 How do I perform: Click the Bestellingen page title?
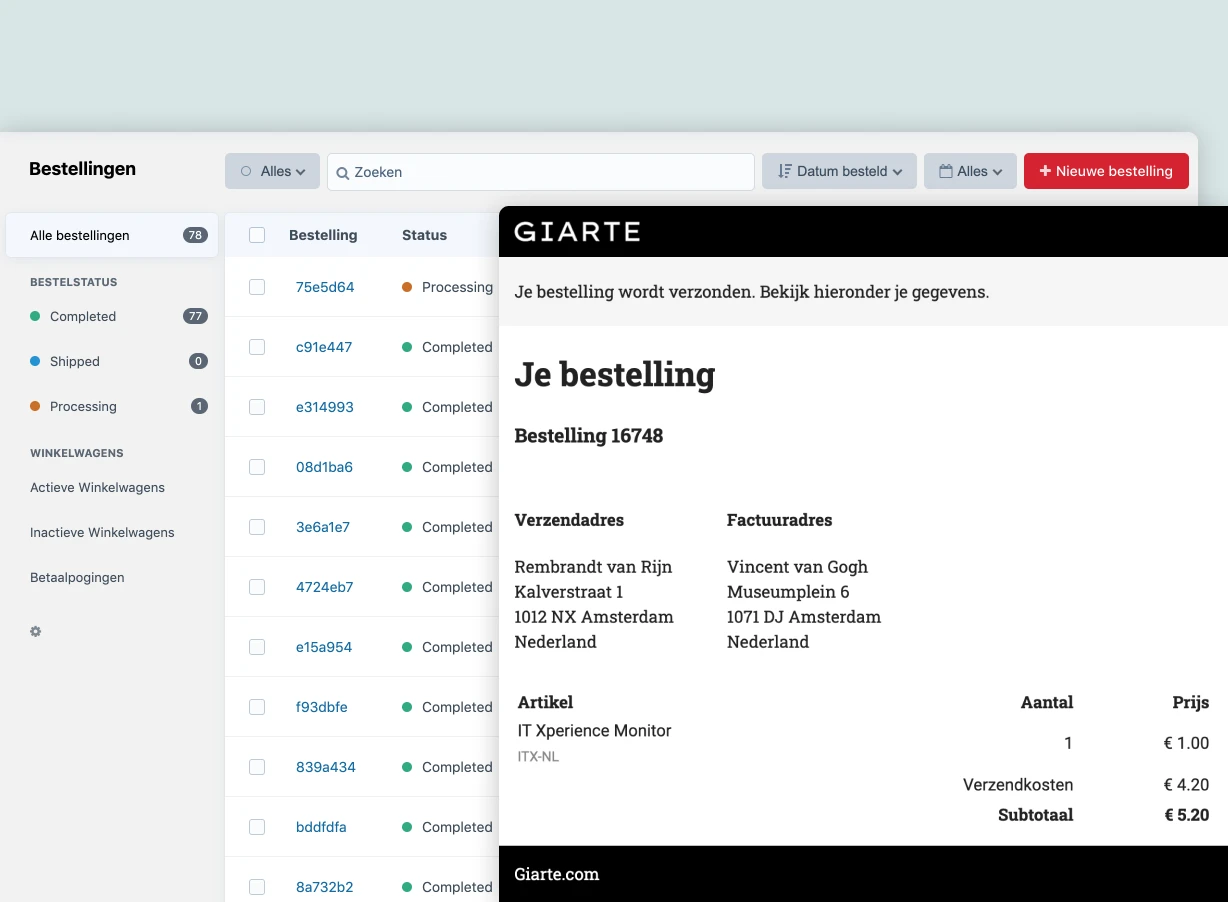[x=82, y=169]
